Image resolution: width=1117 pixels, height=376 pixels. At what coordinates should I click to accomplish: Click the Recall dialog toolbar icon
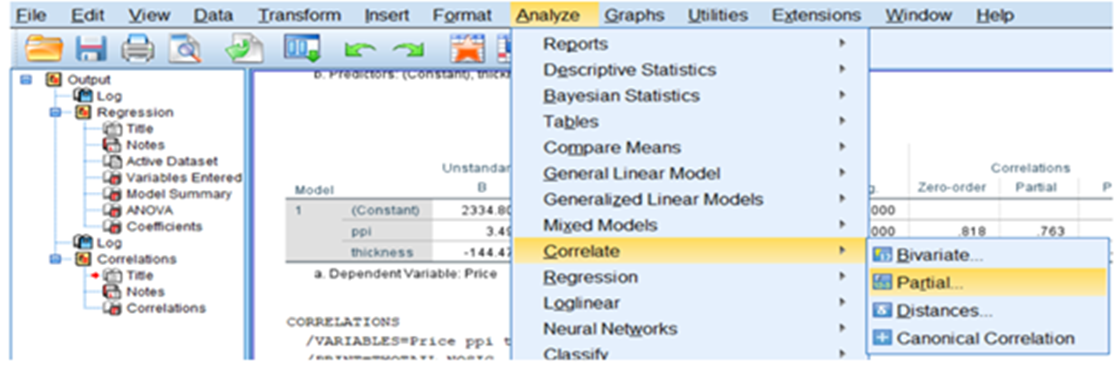(x=301, y=51)
